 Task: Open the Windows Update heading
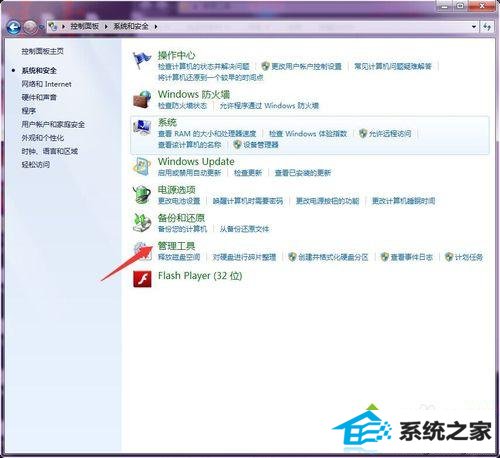click(x=196, y=162)
